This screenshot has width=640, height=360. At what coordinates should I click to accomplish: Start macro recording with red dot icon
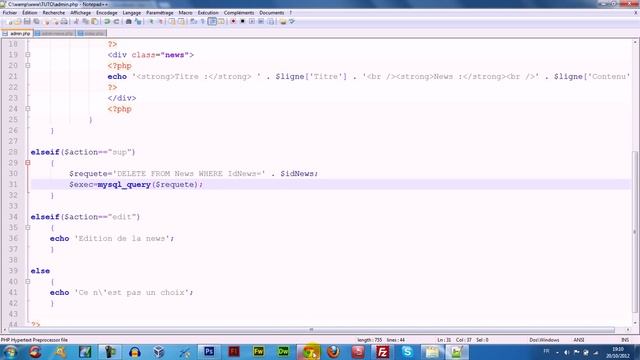tap(233, 21)
